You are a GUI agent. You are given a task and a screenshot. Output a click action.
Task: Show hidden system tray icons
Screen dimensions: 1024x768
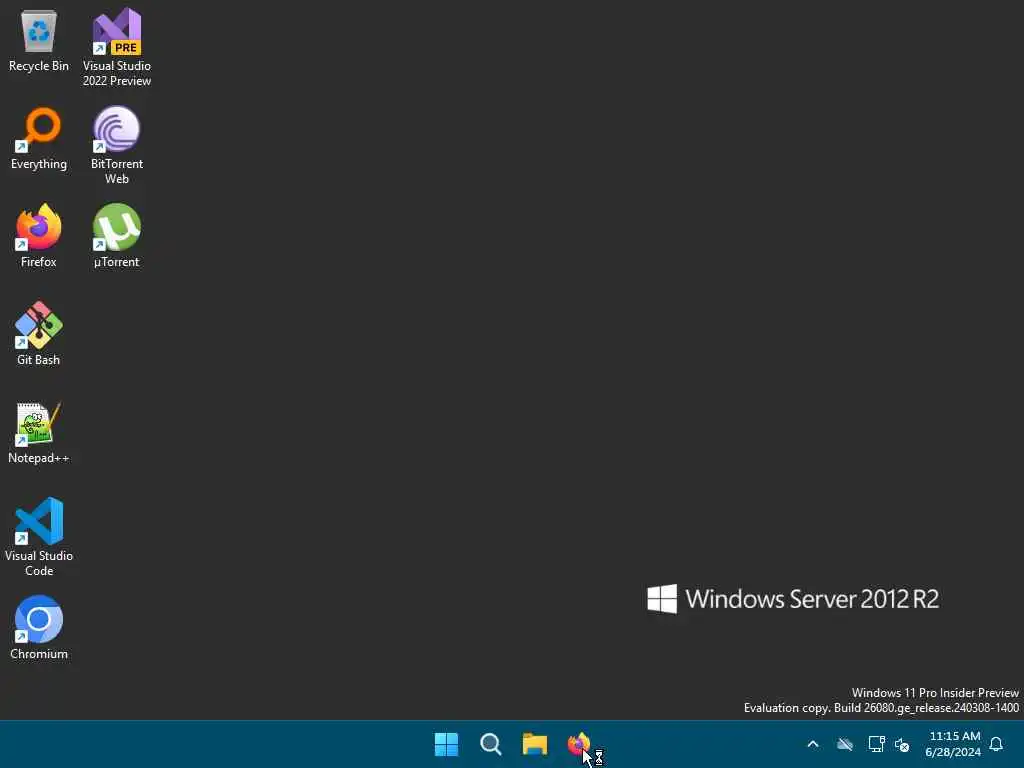[x=813, y=744]
